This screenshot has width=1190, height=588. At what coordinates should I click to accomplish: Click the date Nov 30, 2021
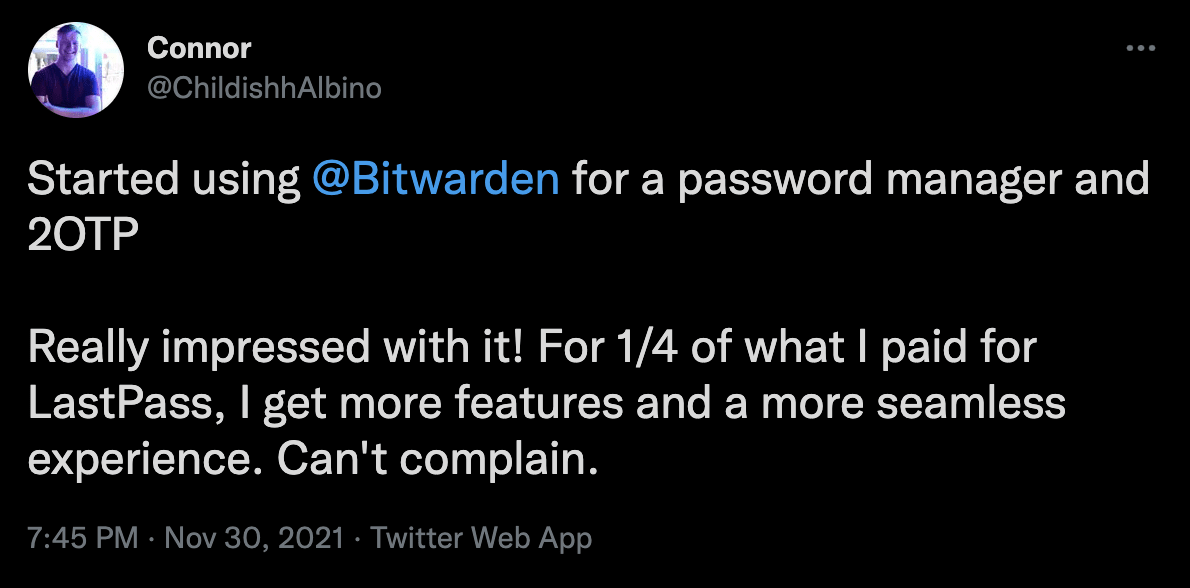250,537
